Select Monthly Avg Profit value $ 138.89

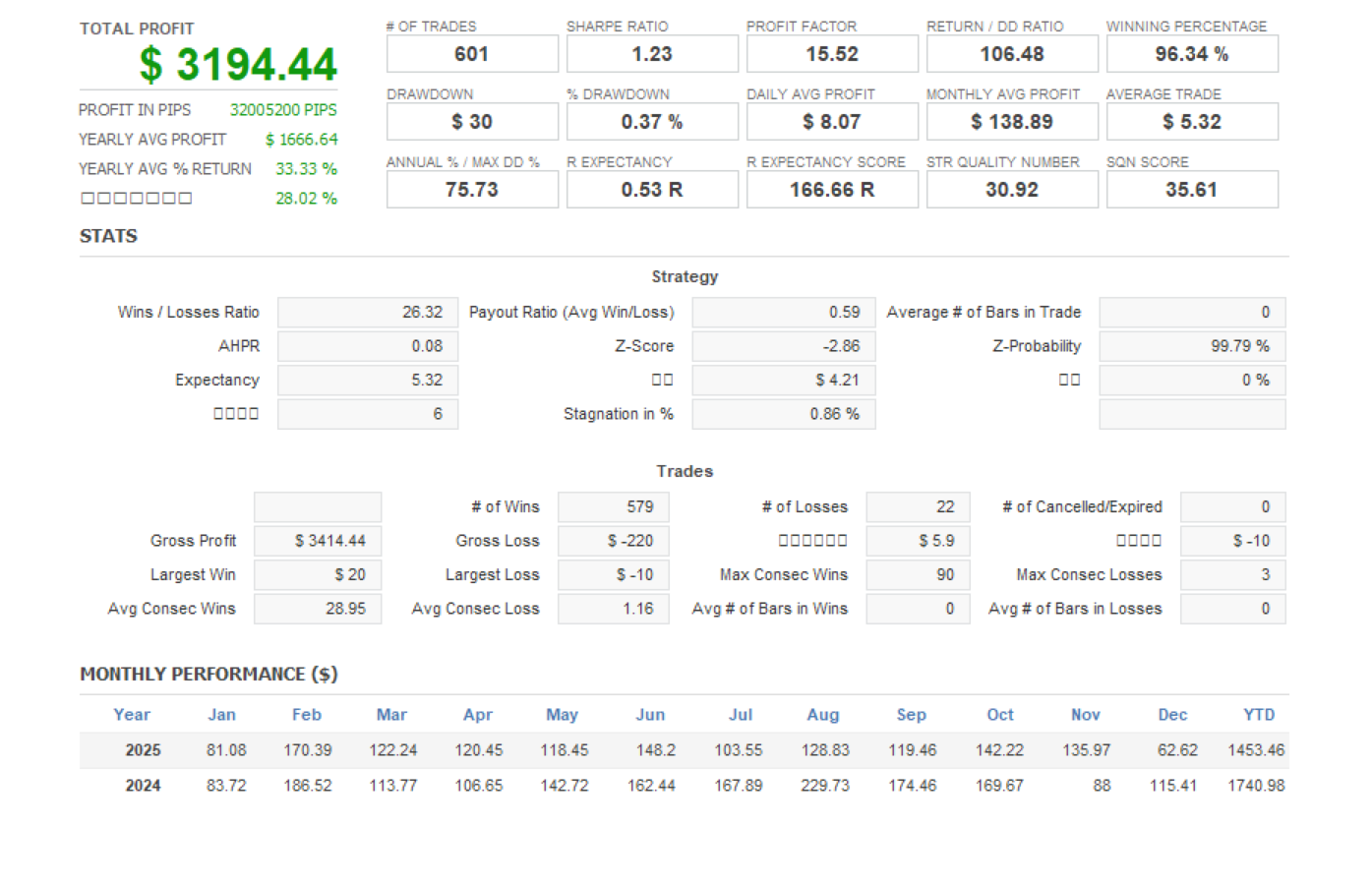point(1012,122)
